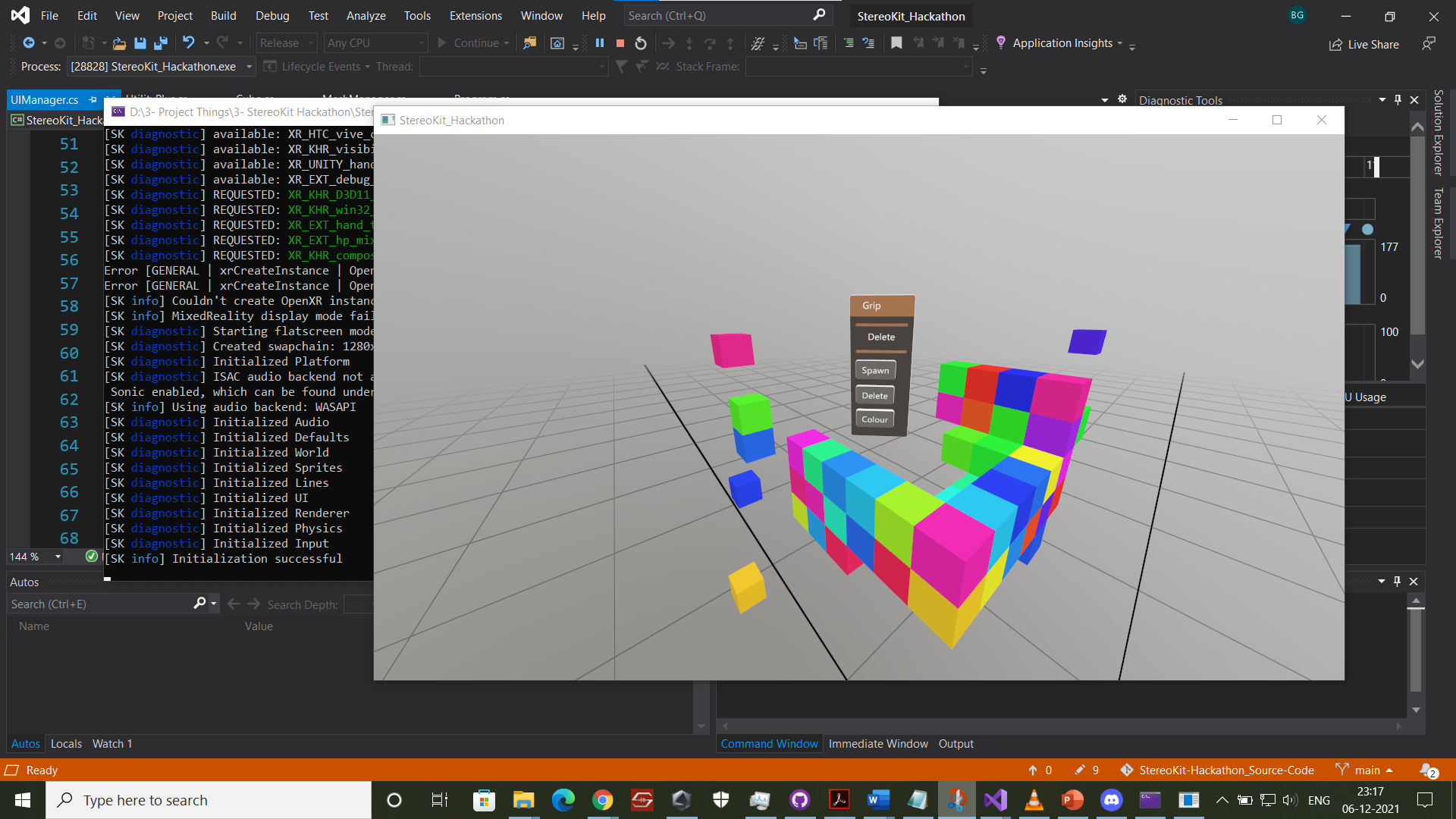Pin the Diagnostic Tools panel
This screenshot has height=819, width=1456.
(1398, 99)
